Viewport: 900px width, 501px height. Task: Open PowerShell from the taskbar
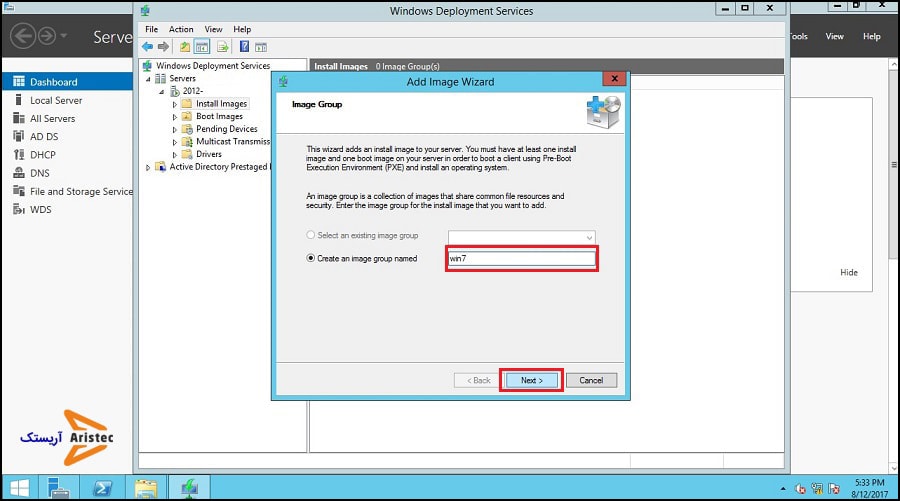(x=102, y=488)
